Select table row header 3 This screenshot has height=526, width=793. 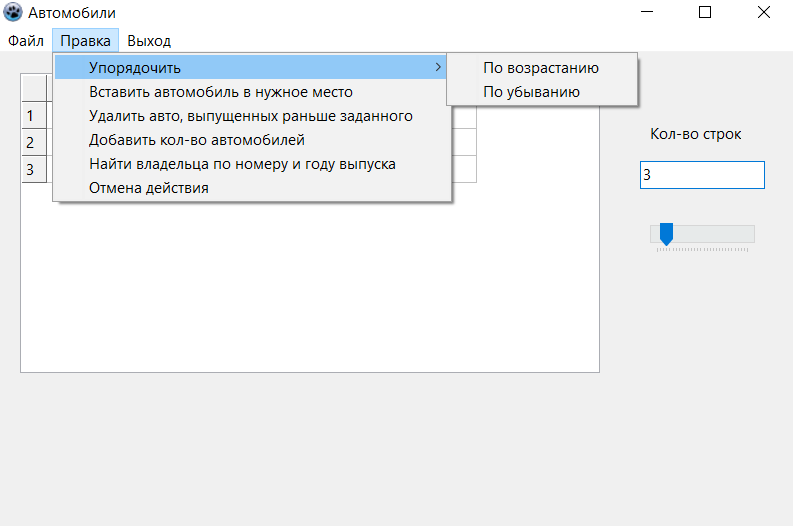tap(34, 169)
